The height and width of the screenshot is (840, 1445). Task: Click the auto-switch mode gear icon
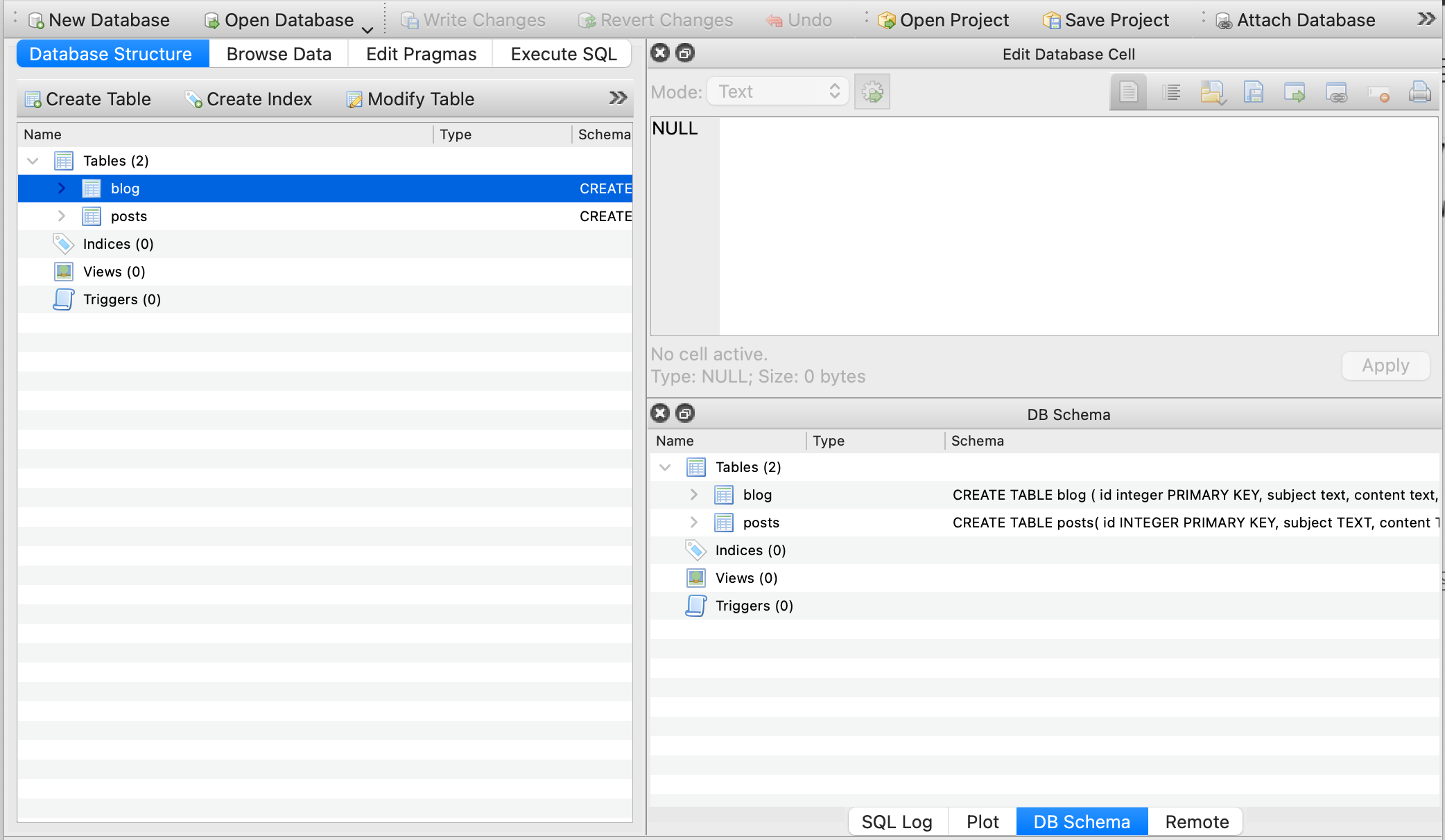(872, 92)
